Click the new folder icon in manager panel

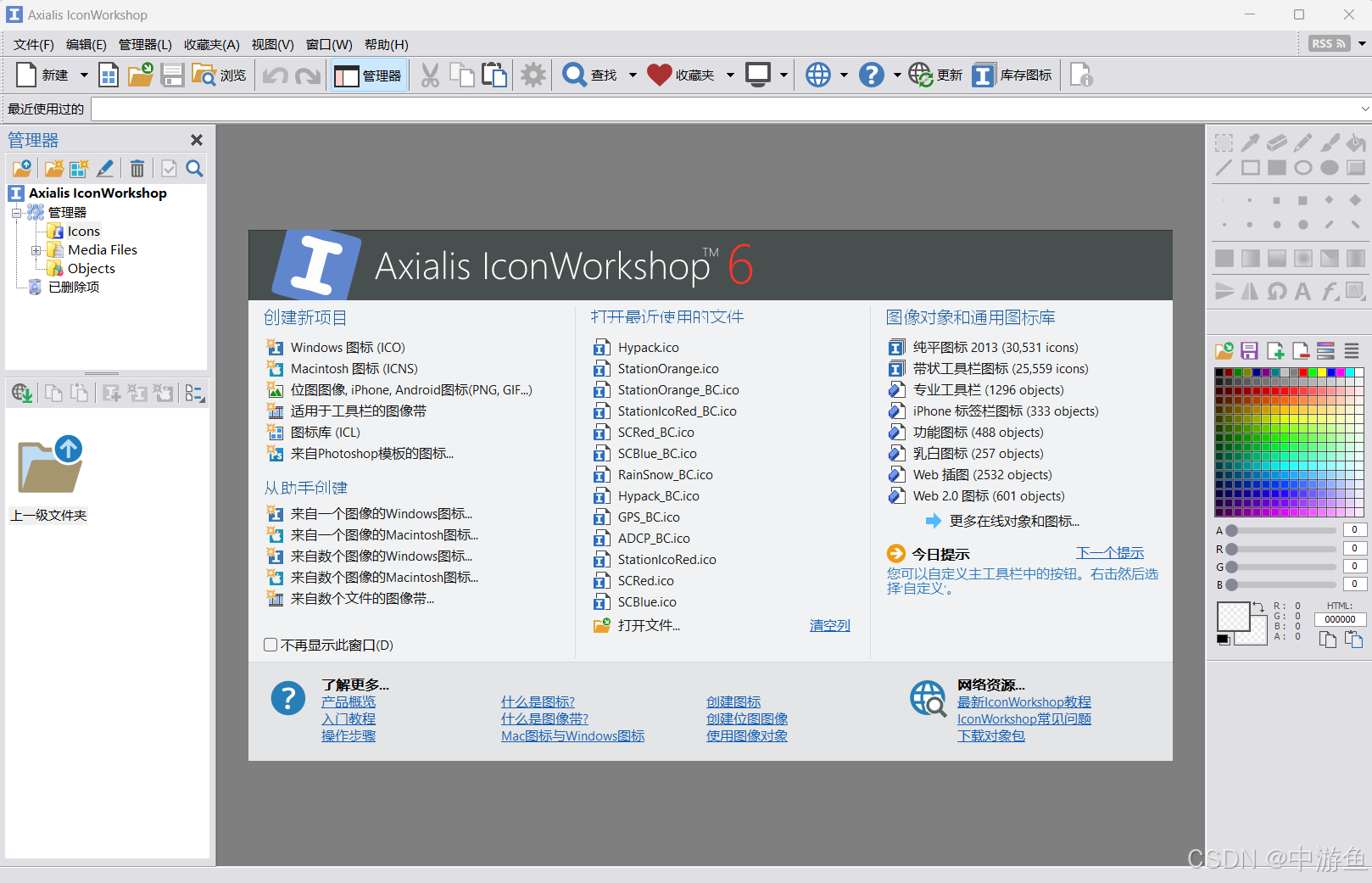pos(54,168)
